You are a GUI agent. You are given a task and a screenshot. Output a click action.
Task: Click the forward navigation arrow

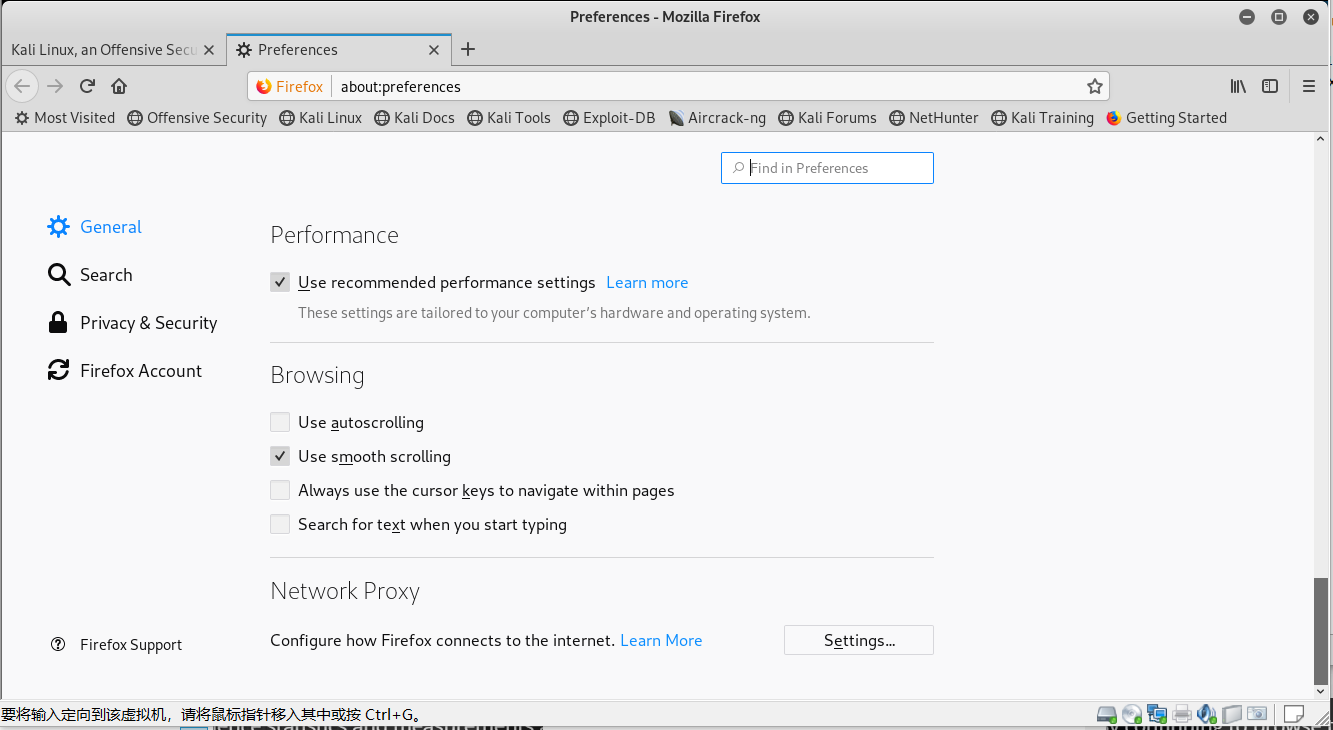55,86
